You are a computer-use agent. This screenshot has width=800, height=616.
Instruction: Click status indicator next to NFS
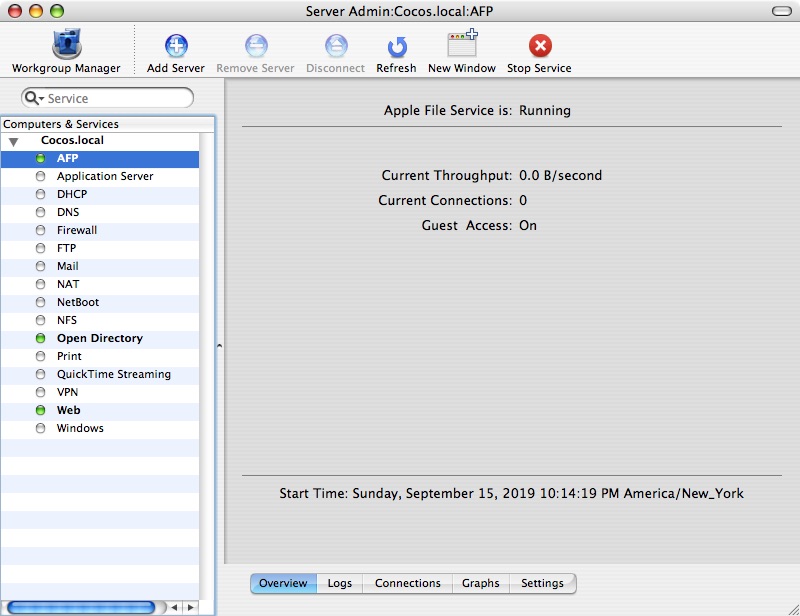(x=40, y=320)
